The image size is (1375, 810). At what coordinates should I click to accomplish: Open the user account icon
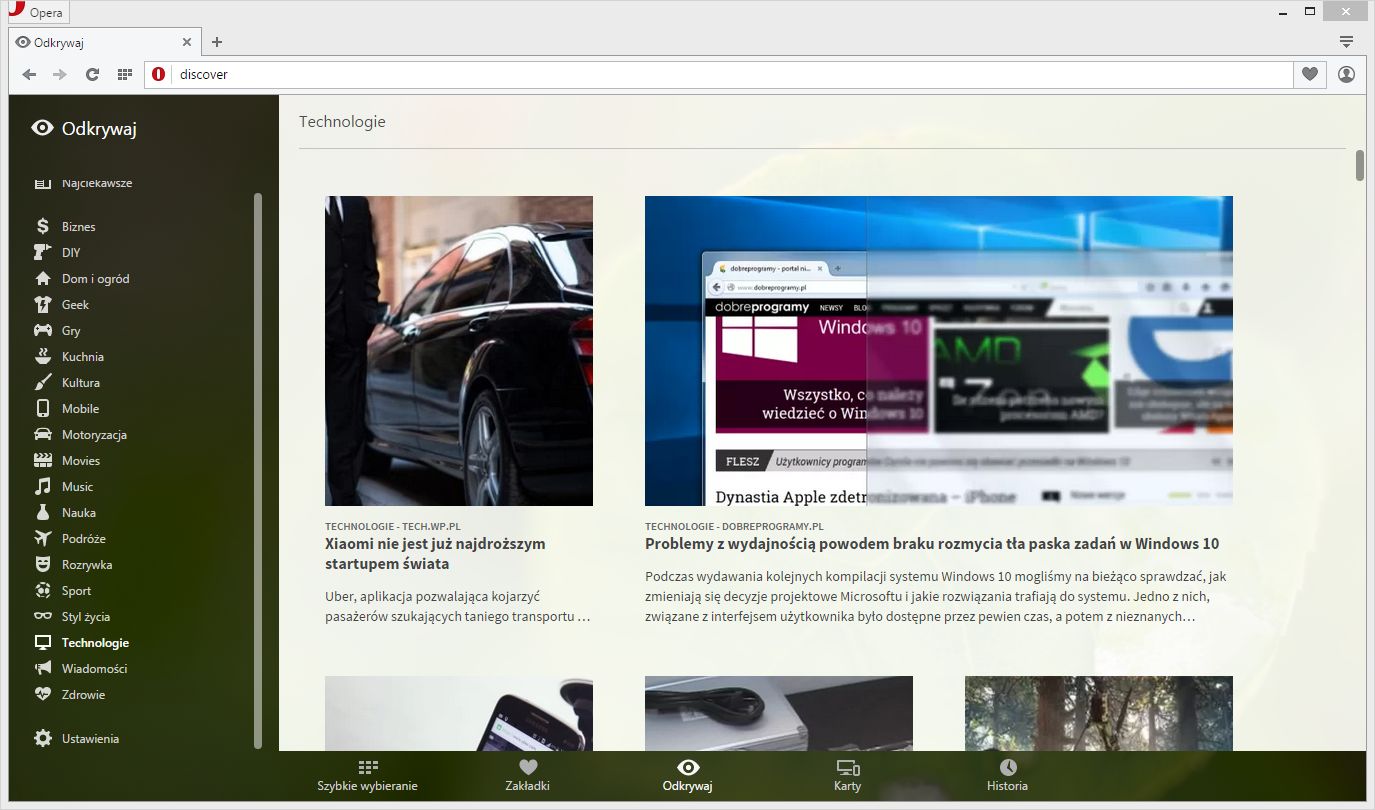point(1346,74)
